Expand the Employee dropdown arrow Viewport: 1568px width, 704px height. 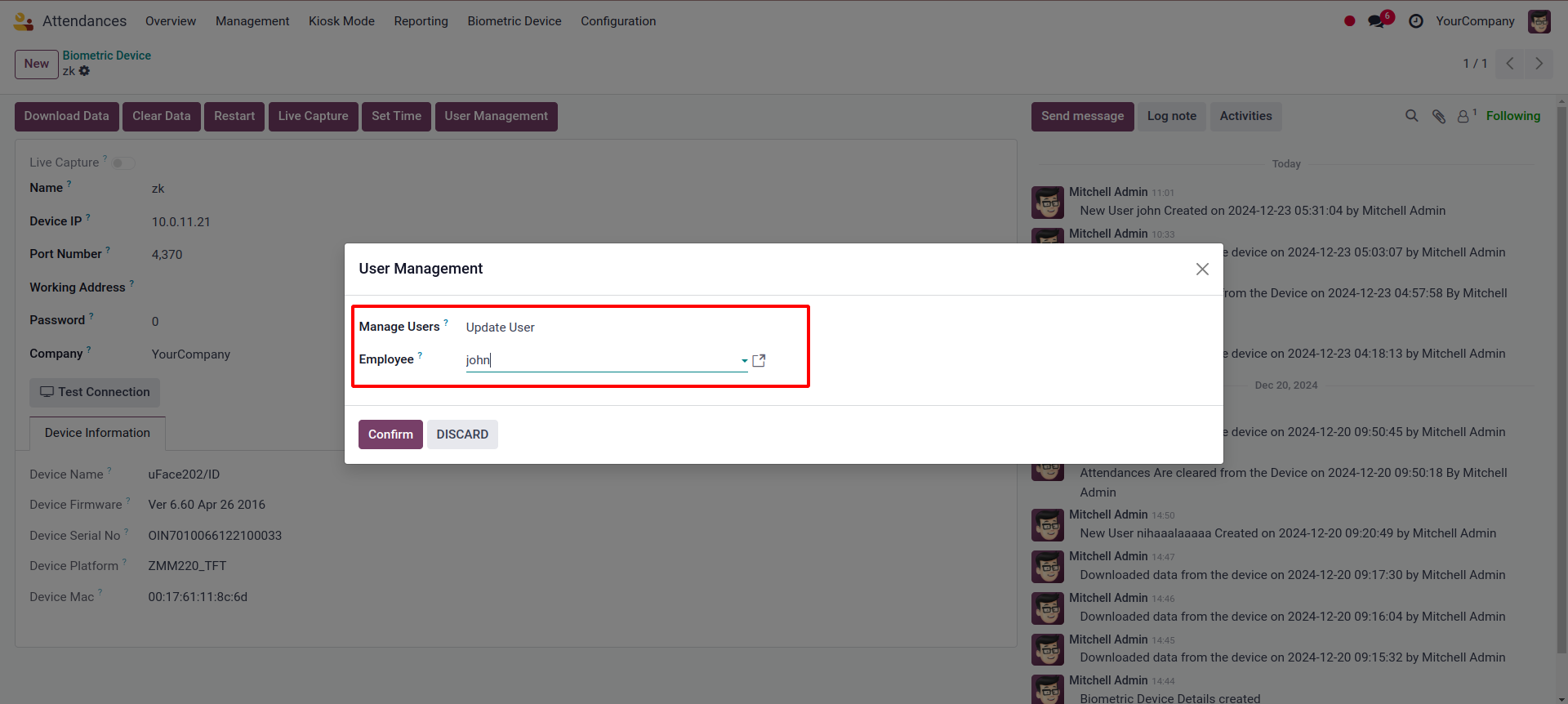744,361
